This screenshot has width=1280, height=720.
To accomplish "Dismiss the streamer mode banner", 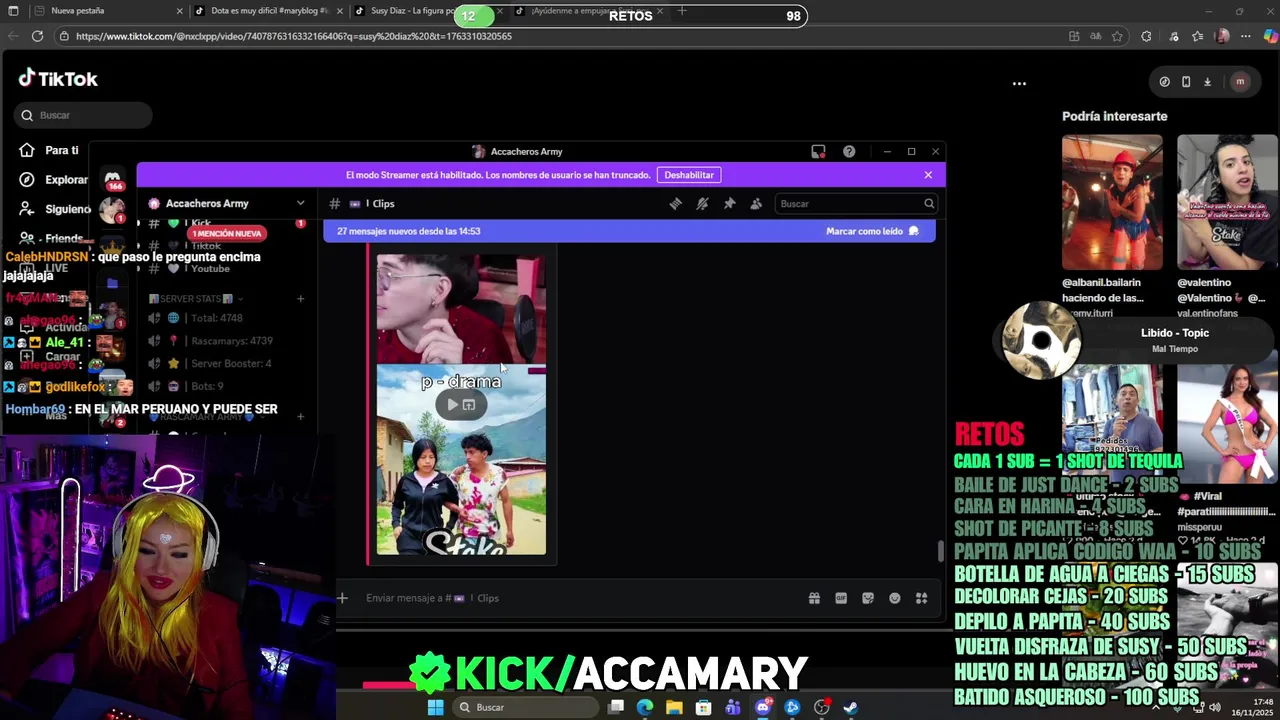I will click(x=928, y=175).
